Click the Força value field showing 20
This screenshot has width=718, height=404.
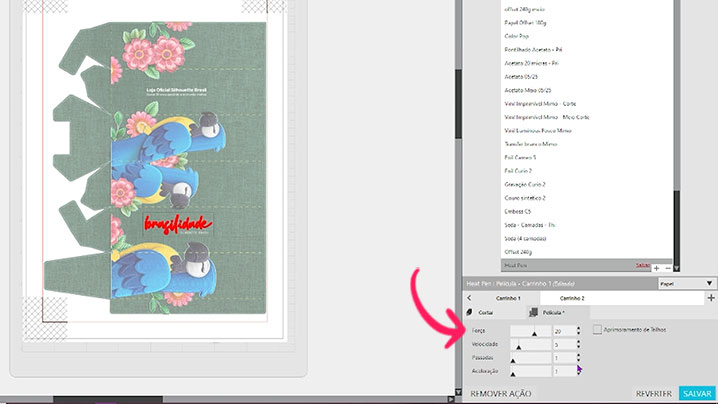click(x=564, y=331)
